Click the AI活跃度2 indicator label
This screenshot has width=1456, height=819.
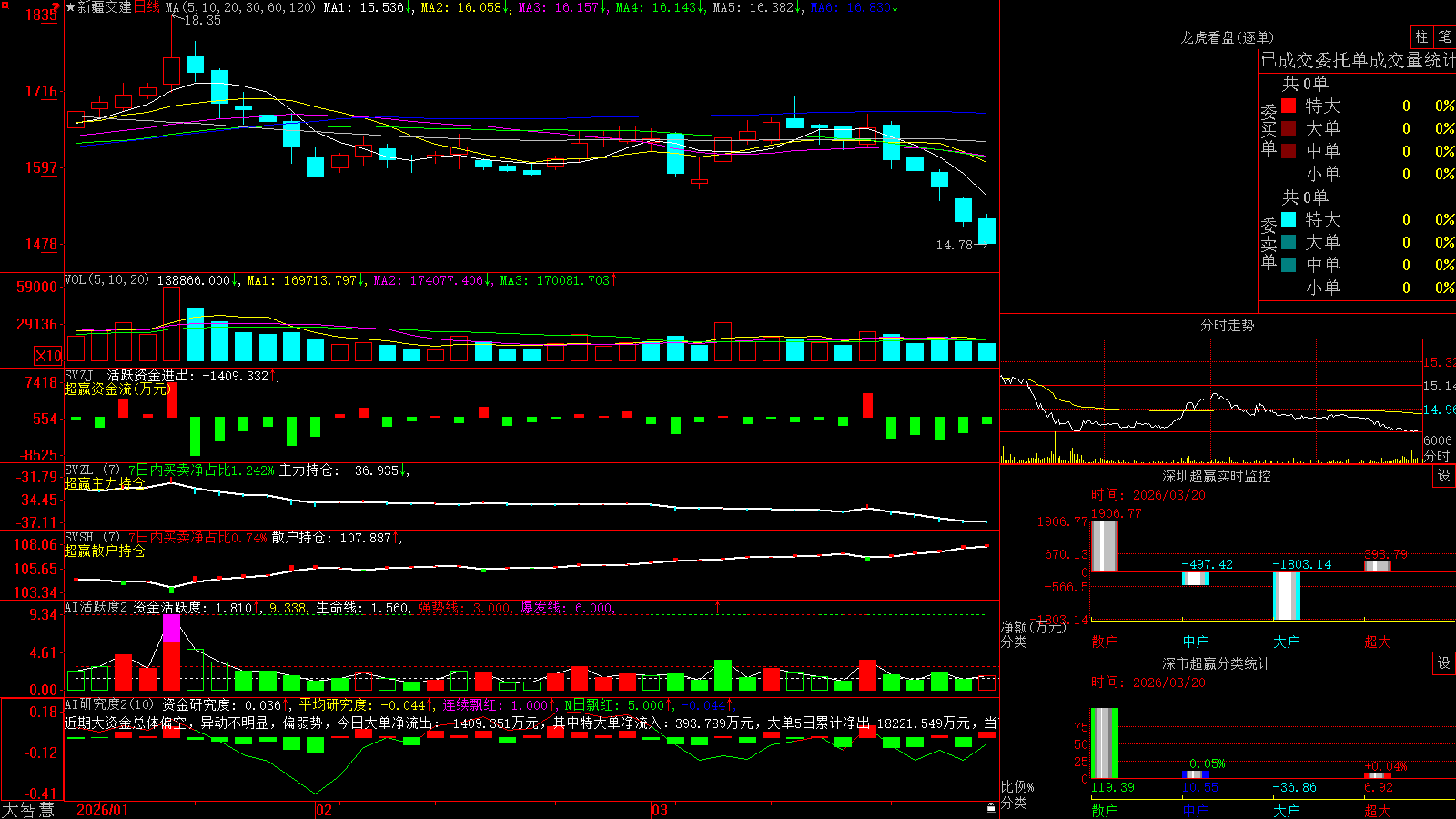click(96, 607)
